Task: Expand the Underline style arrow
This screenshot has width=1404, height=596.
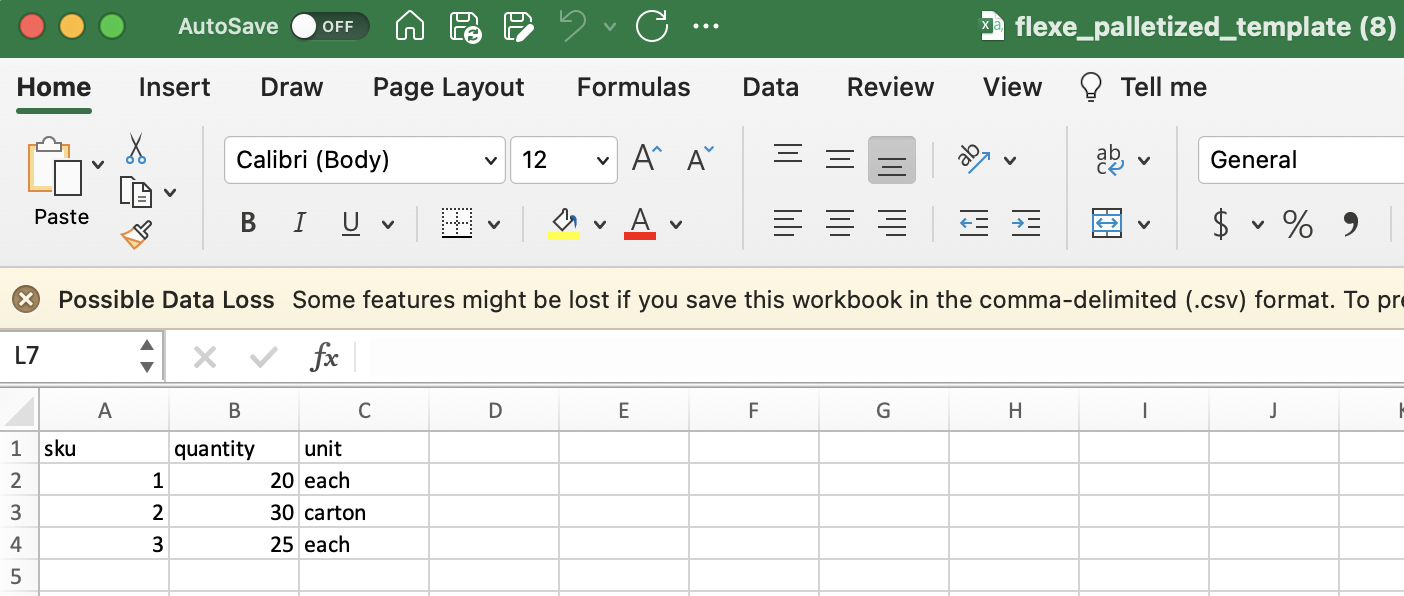Action: click(x=388, y=225)
